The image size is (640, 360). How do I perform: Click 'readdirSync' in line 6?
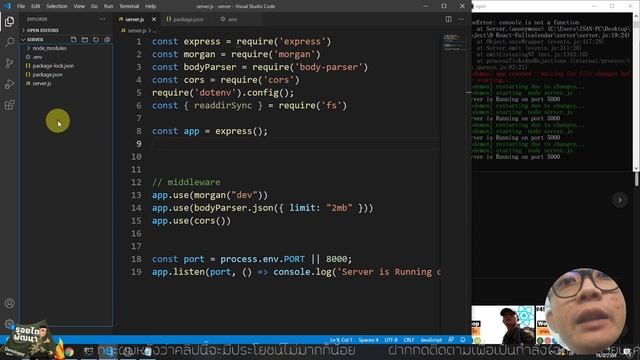point(223,106)
